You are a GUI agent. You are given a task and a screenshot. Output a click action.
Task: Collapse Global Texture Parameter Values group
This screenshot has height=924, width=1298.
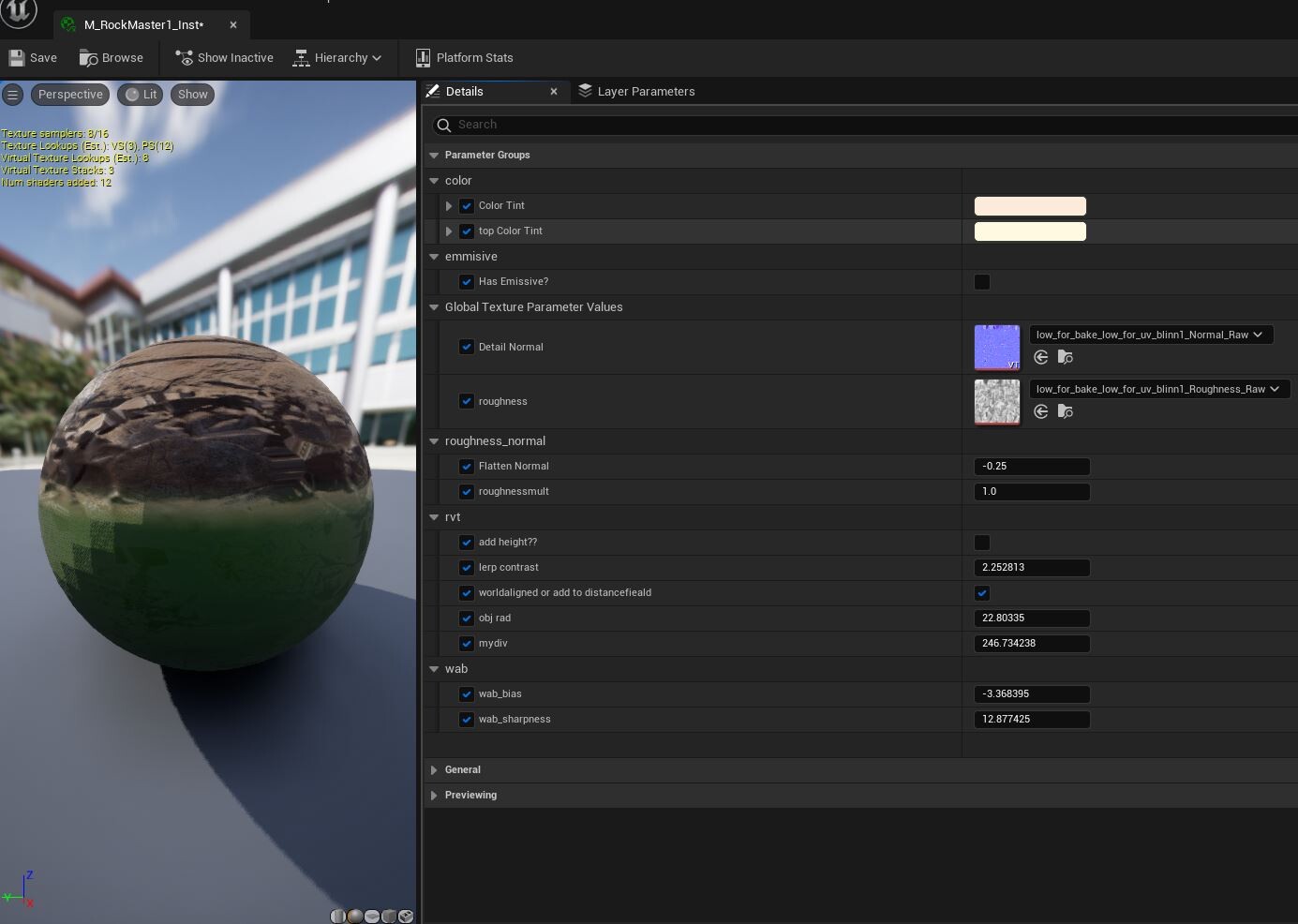coord(434,307)
